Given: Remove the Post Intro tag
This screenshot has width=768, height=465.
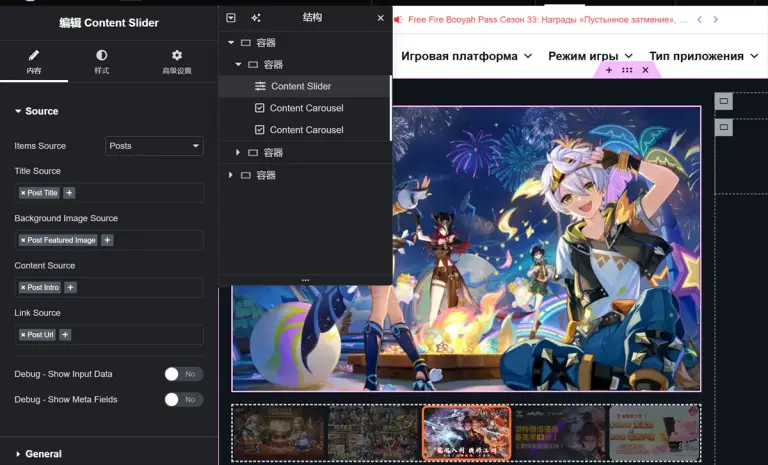Looking at the screenshot, I should [23, 288].
